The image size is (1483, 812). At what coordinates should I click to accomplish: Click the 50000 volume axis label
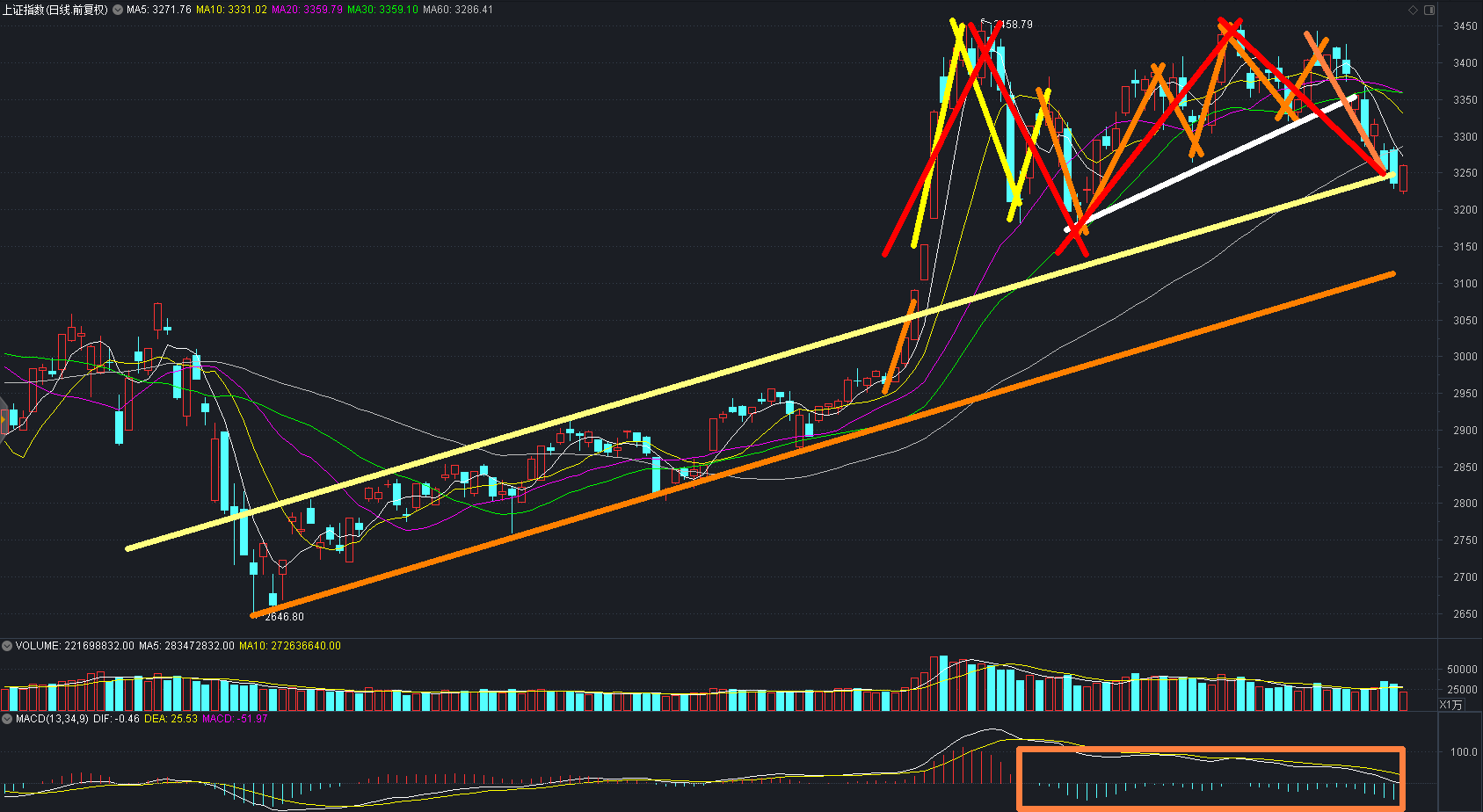(x=1462, y=670)
